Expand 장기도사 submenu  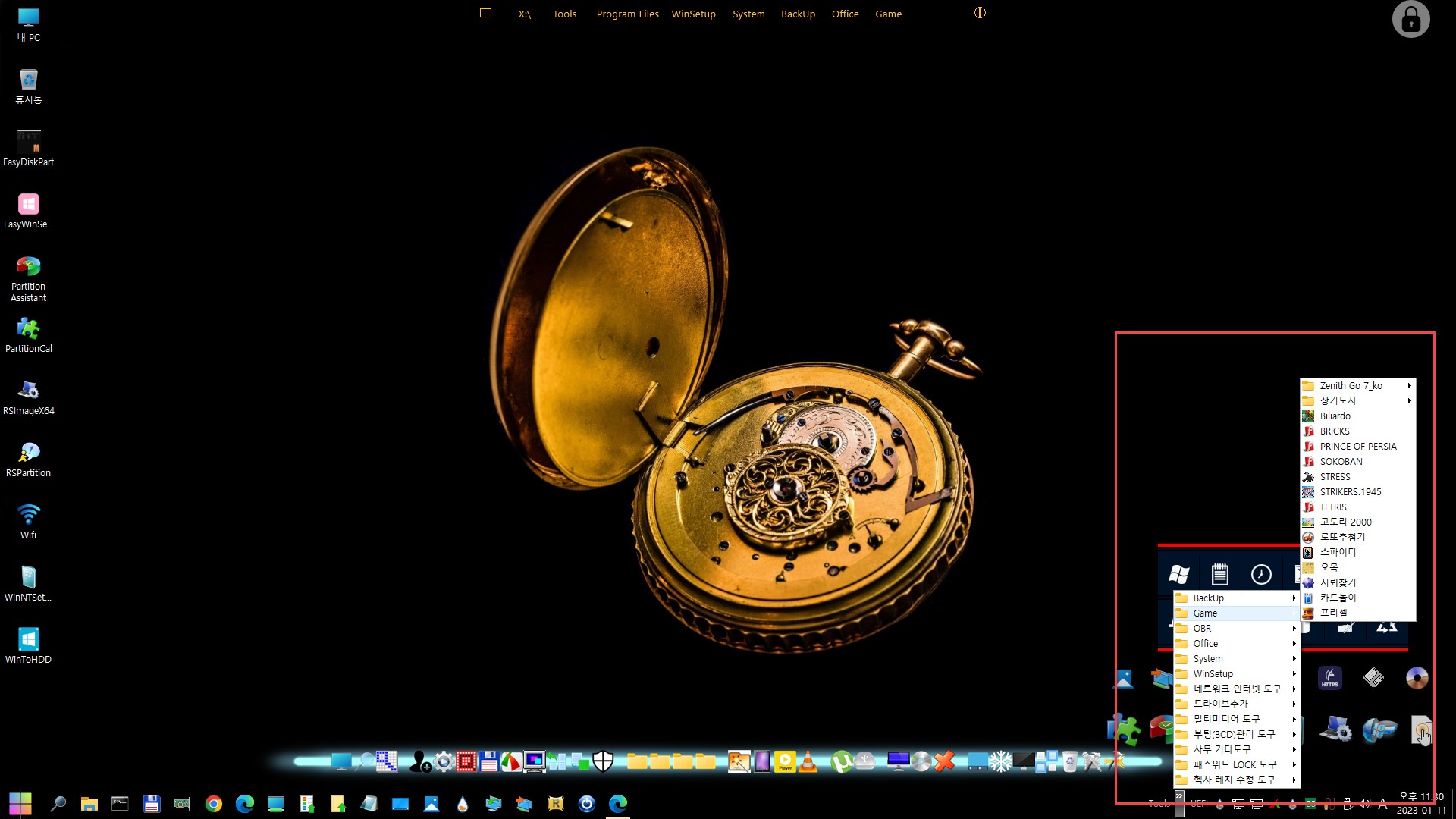[x=1357, y=400]
